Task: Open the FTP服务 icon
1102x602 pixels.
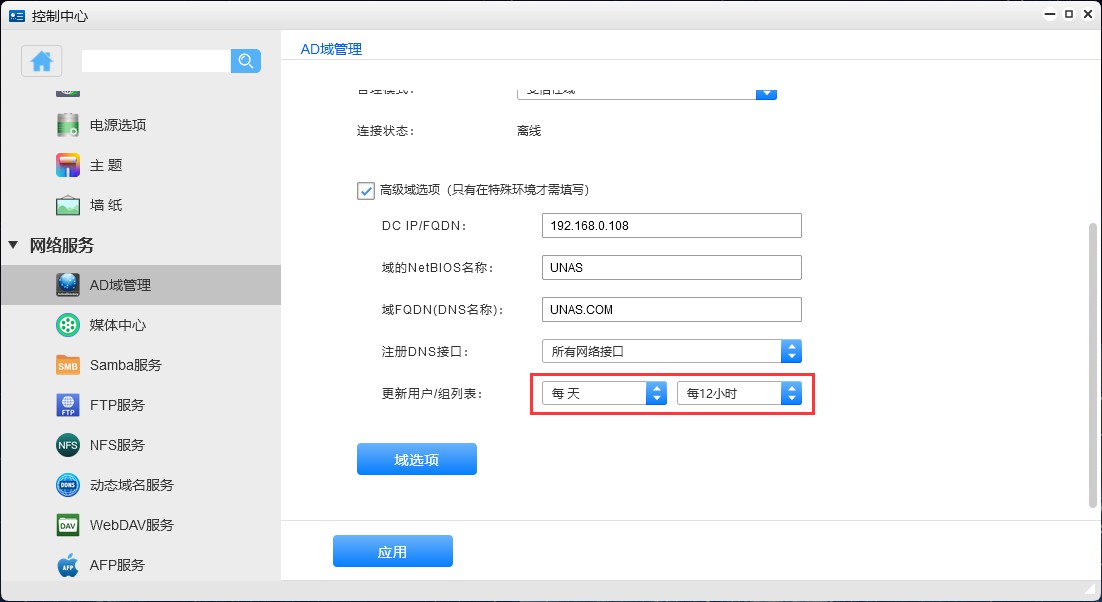Action: pos(68,405)
